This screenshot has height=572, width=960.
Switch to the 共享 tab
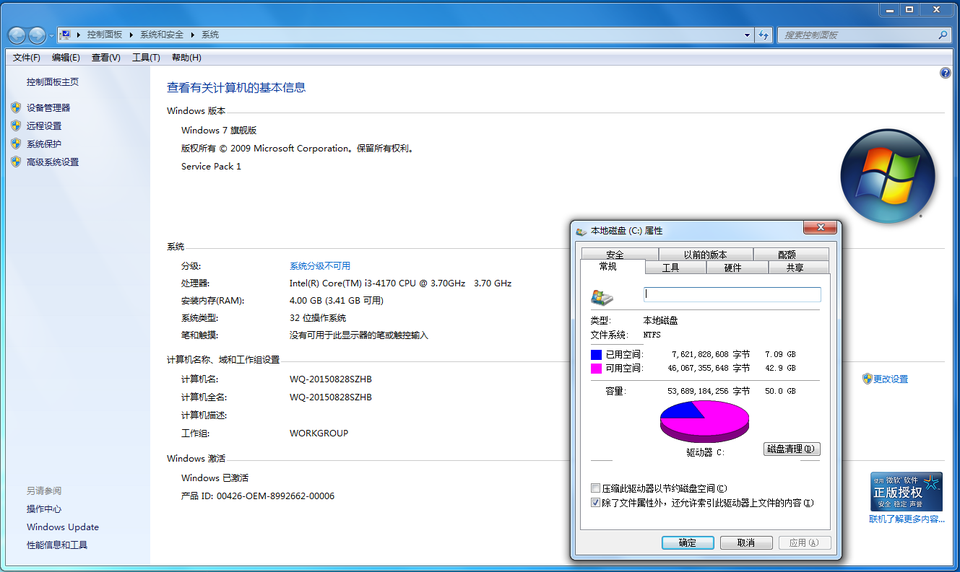click(795, 268)
